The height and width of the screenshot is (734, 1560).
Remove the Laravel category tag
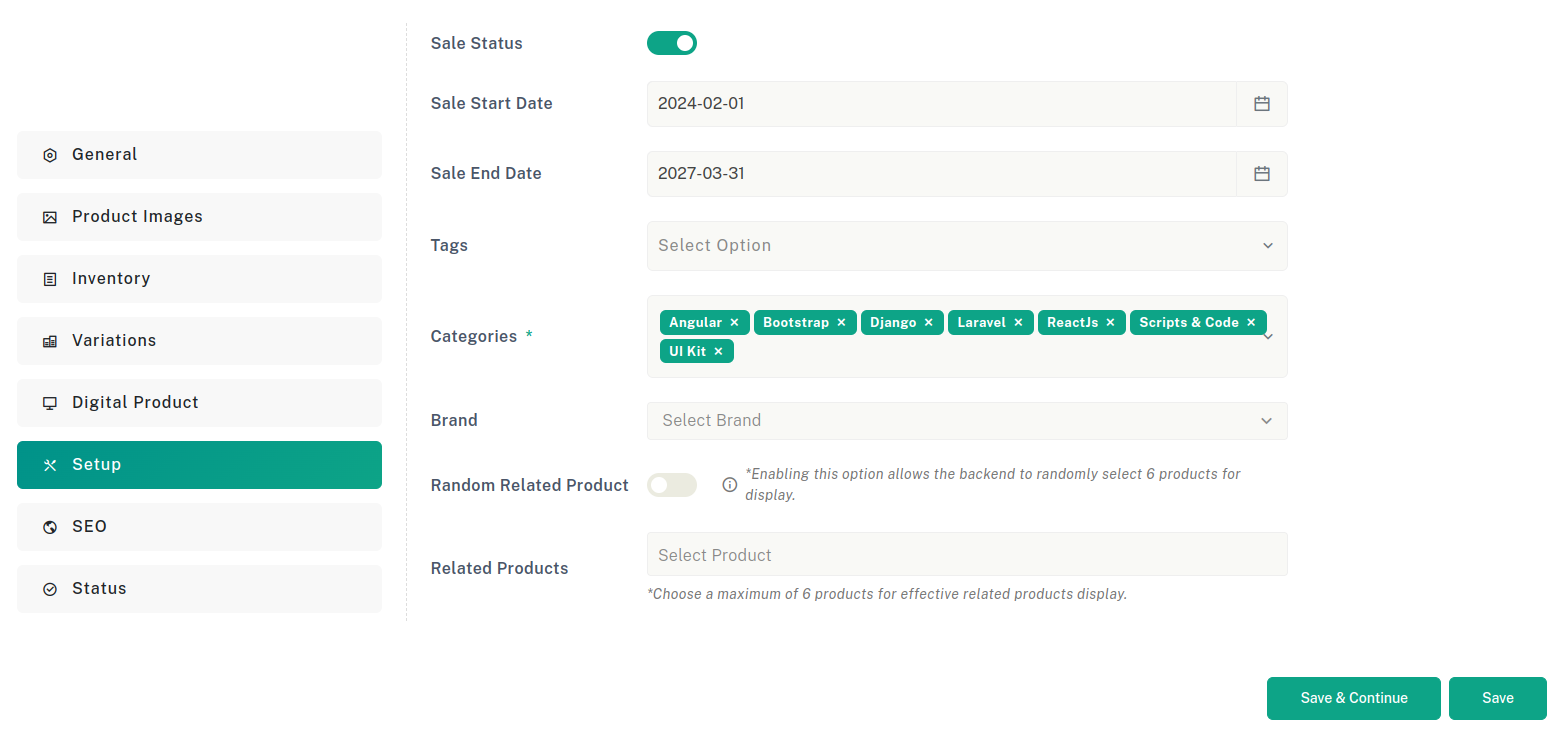[x=1018, y=323]
